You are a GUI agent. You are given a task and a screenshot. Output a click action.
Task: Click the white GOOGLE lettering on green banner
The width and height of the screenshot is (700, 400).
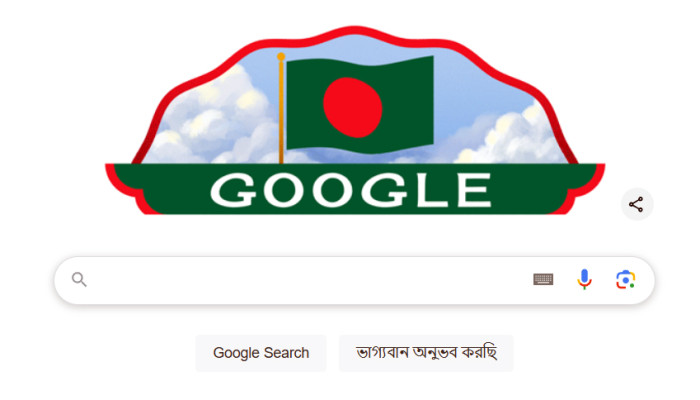point(351,191)
